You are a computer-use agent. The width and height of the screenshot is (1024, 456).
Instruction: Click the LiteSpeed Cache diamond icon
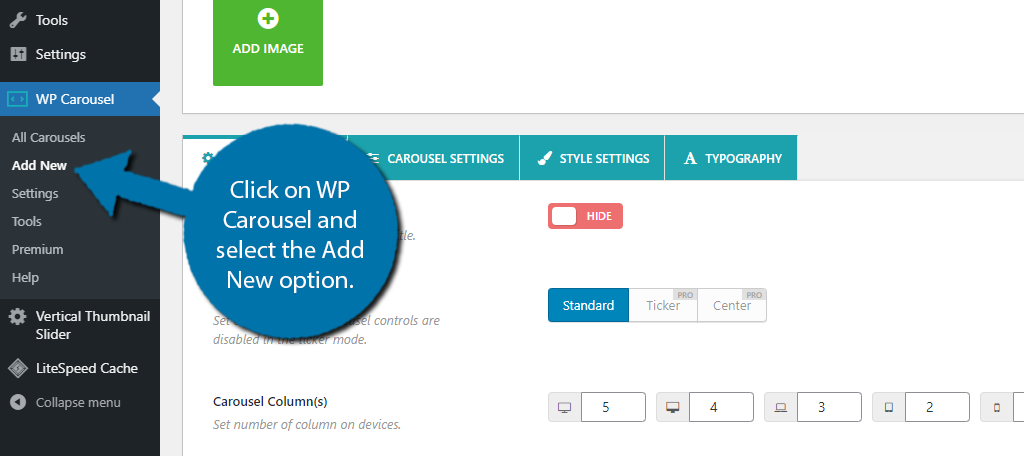[18, 368]
